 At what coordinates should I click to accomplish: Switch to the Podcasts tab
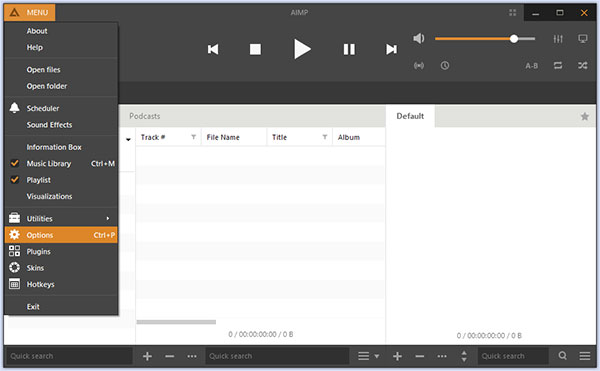145,116
